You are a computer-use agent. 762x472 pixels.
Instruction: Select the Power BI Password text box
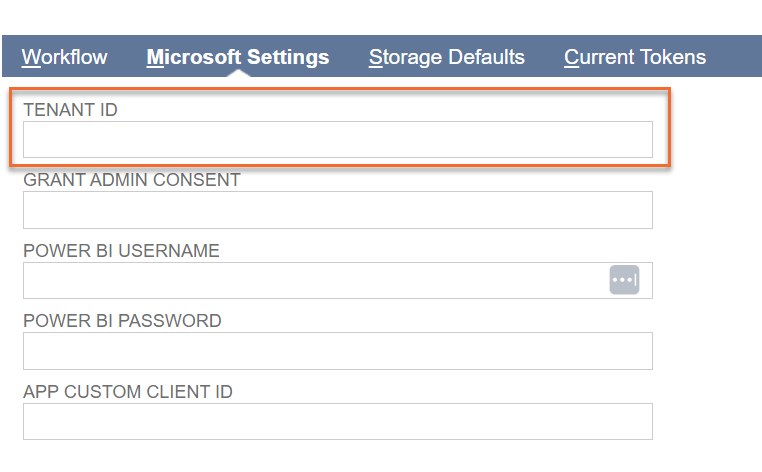tap(338, 351)
